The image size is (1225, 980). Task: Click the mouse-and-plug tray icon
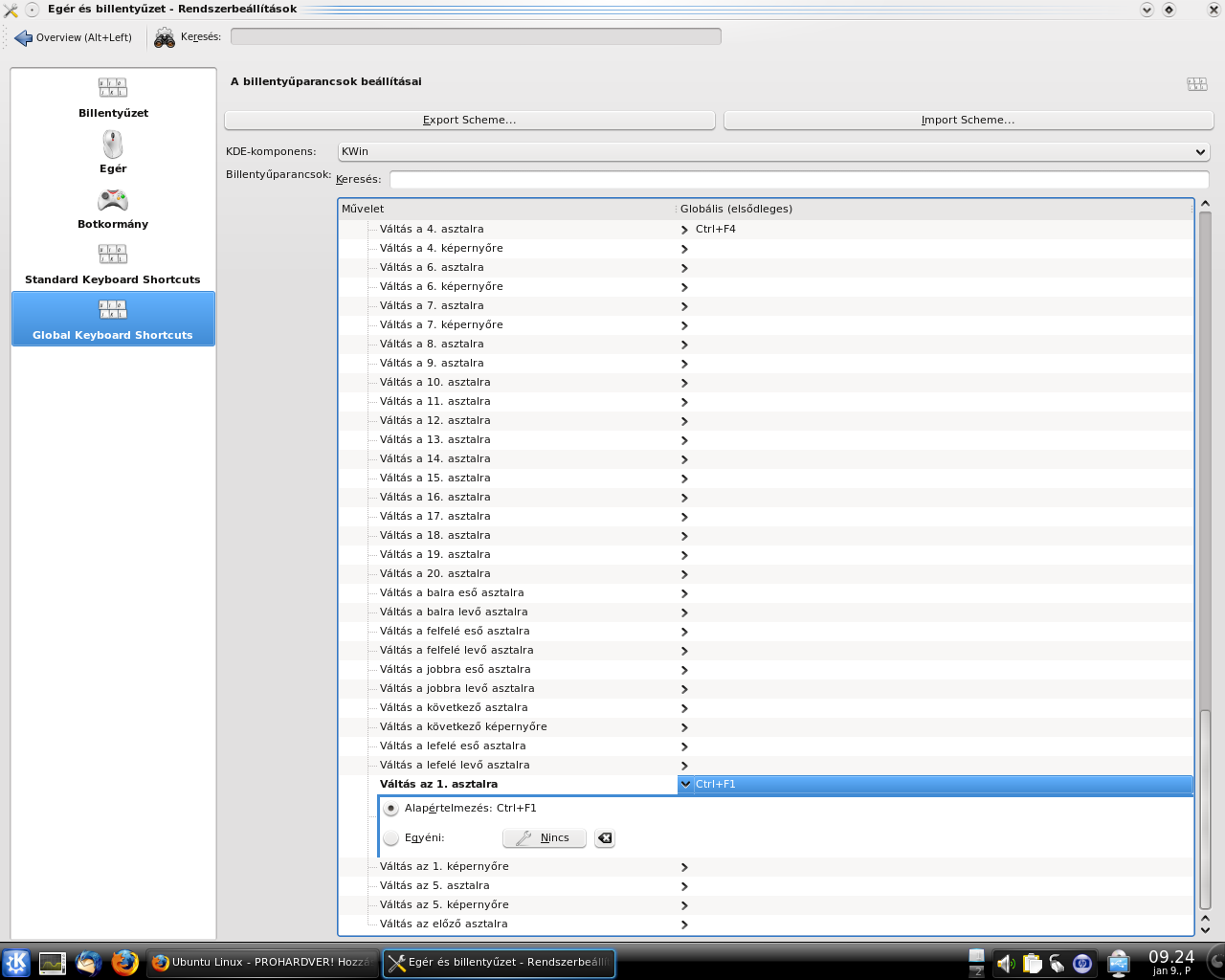coord(1057,964)
